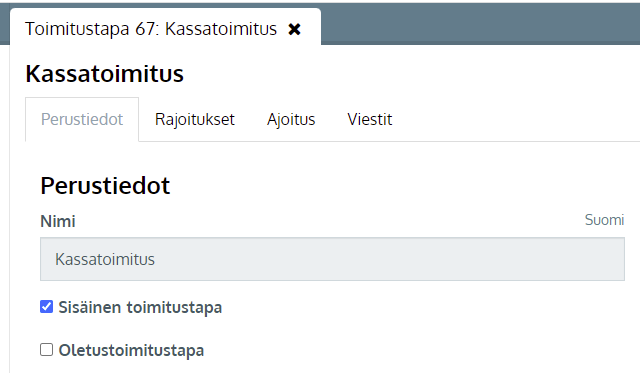Uncheck the Sisäinen toimitustapa checkbox
This screenshot has height=373, width=640.
pyautogui.click(x=47, y=306)
